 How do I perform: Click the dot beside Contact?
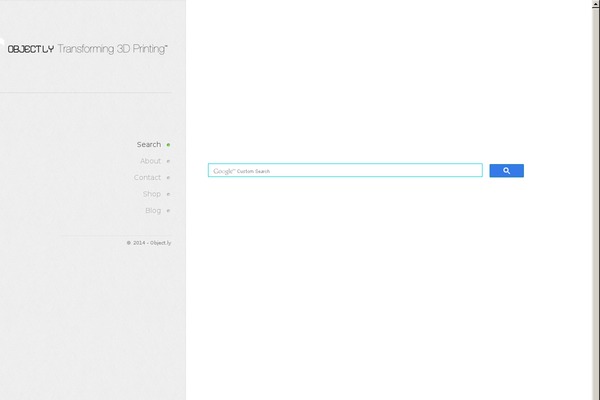tap(168, 178)
